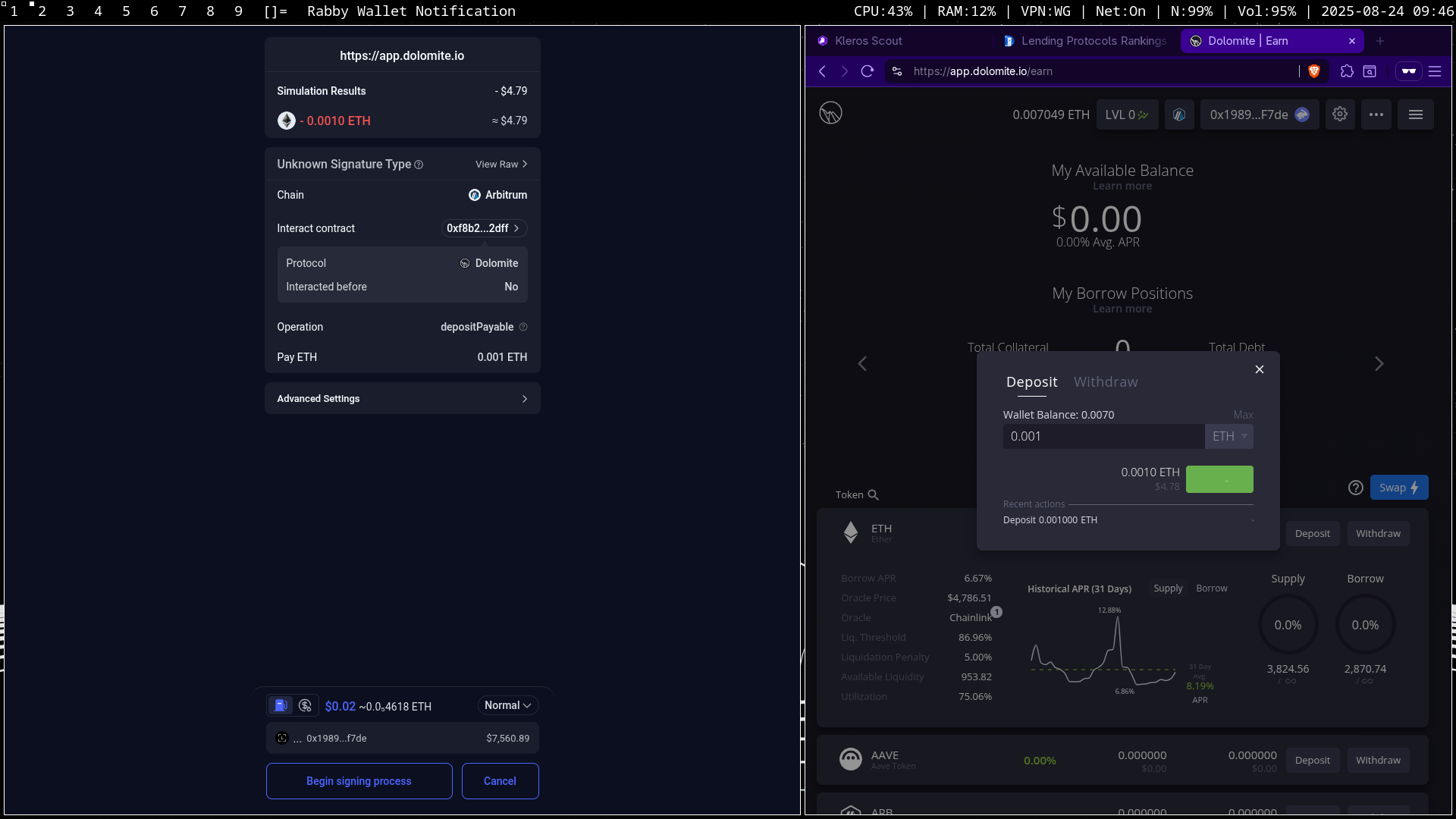
Task: Focus the deposit amount field showing 0.001
Action: 1103,437
